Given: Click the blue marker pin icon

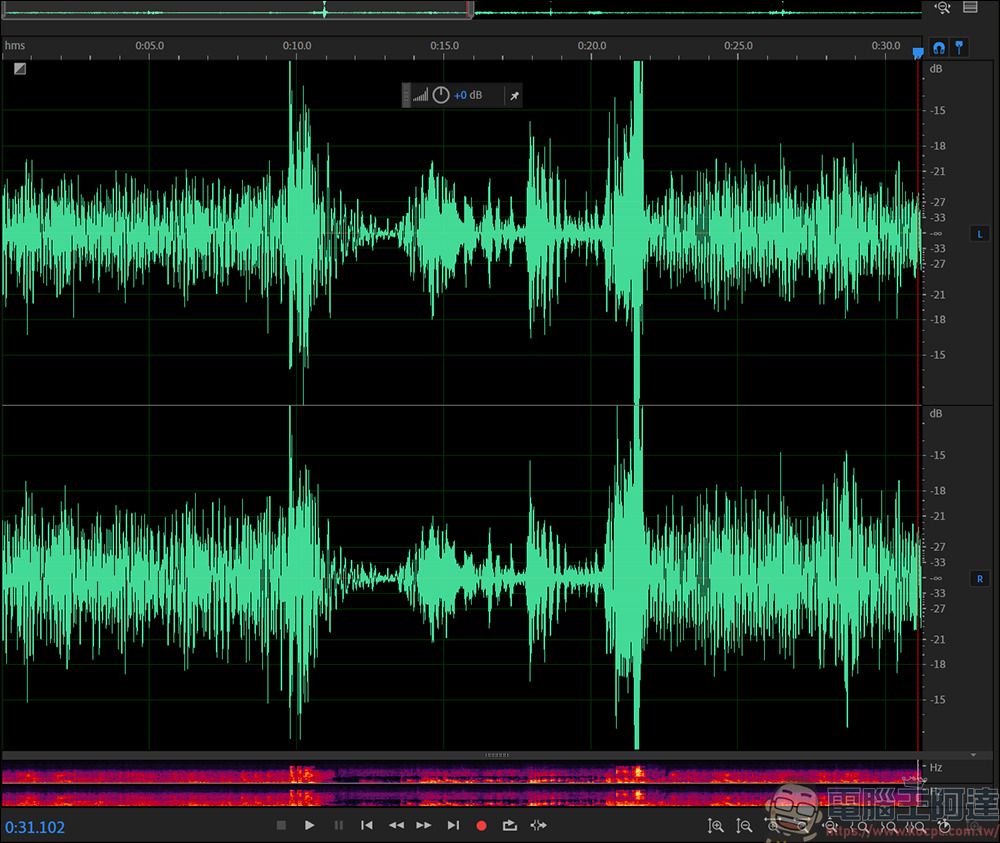Looking at the screenshot, I should pos(959,47).
